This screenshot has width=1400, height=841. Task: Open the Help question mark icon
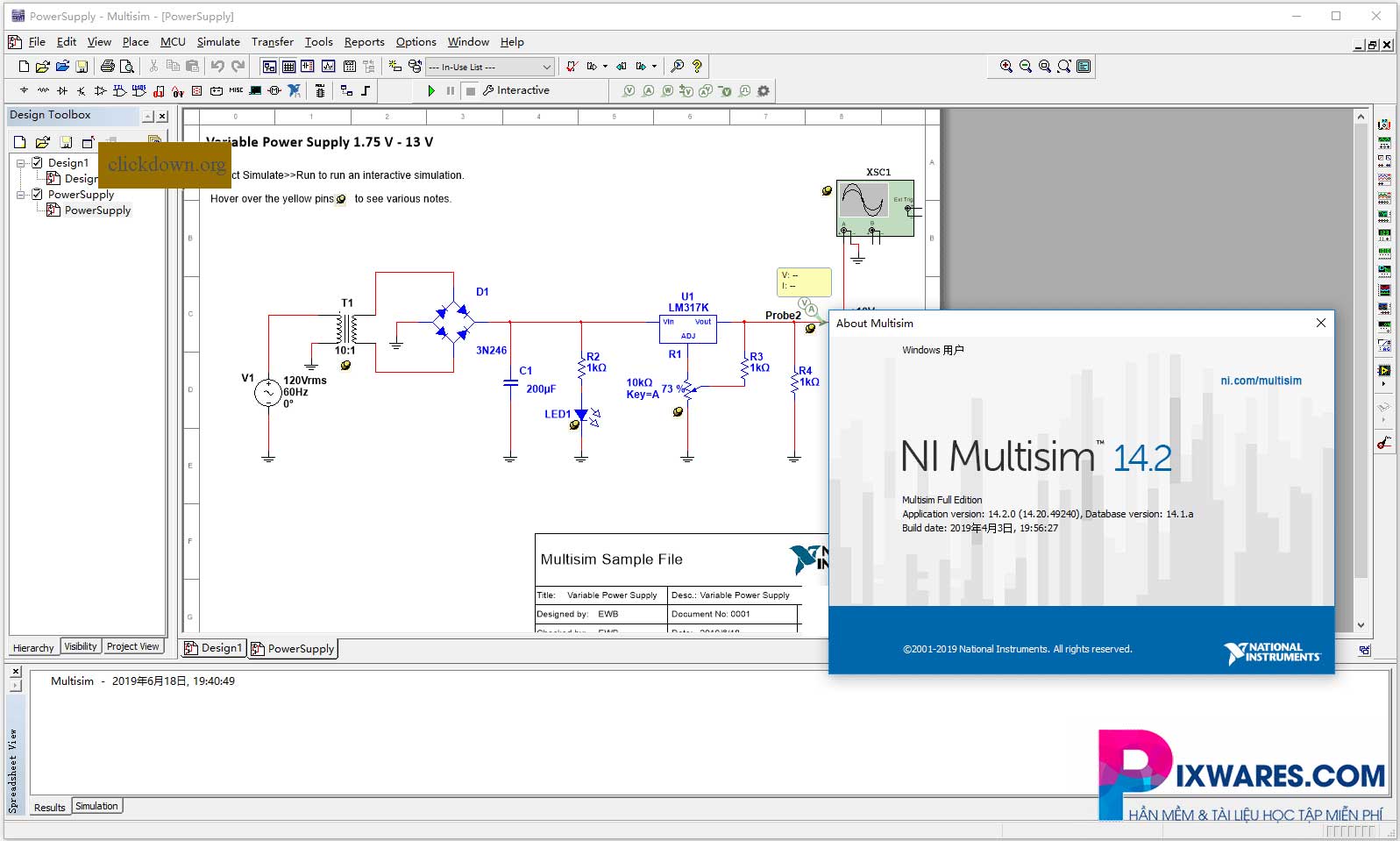click(x=697, y=66)
